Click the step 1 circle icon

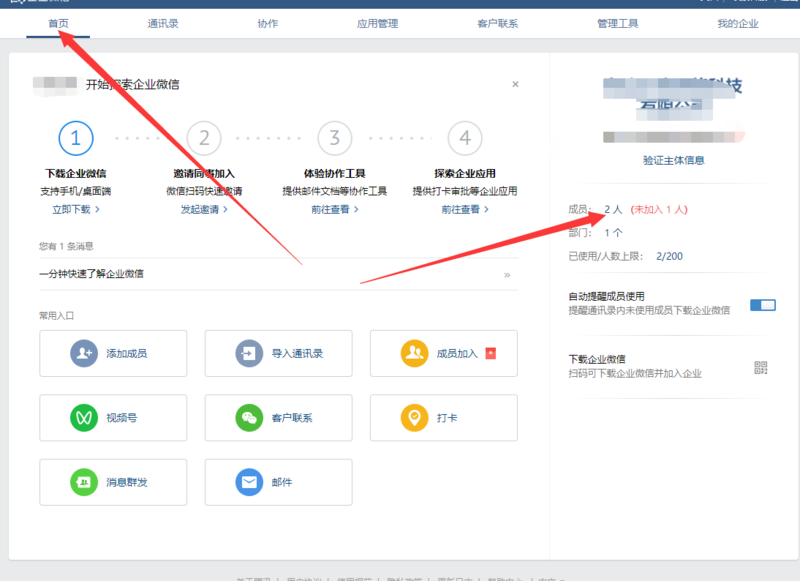[x=76, y=138]
